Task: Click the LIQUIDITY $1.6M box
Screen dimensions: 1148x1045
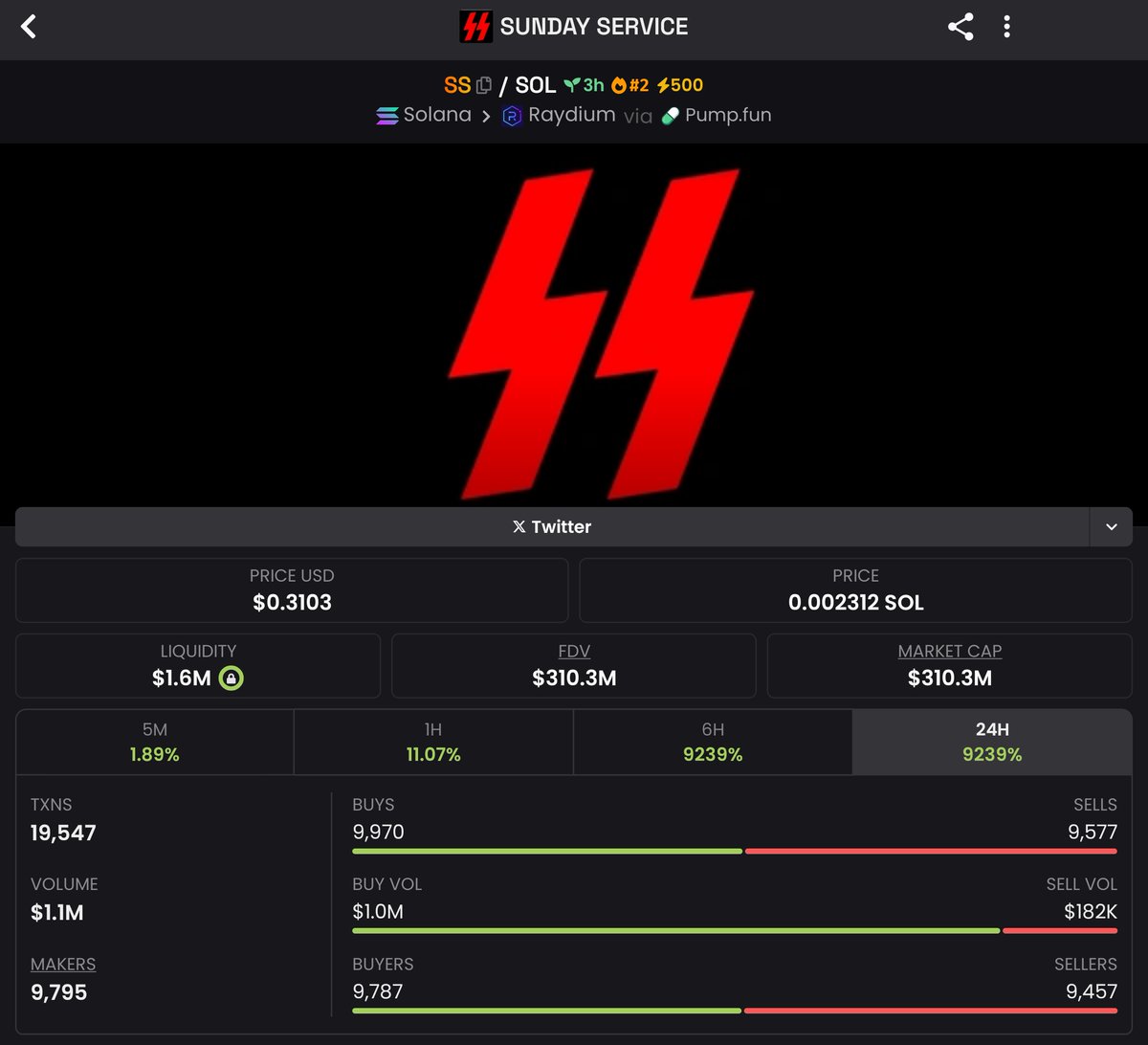Action: 198,666
